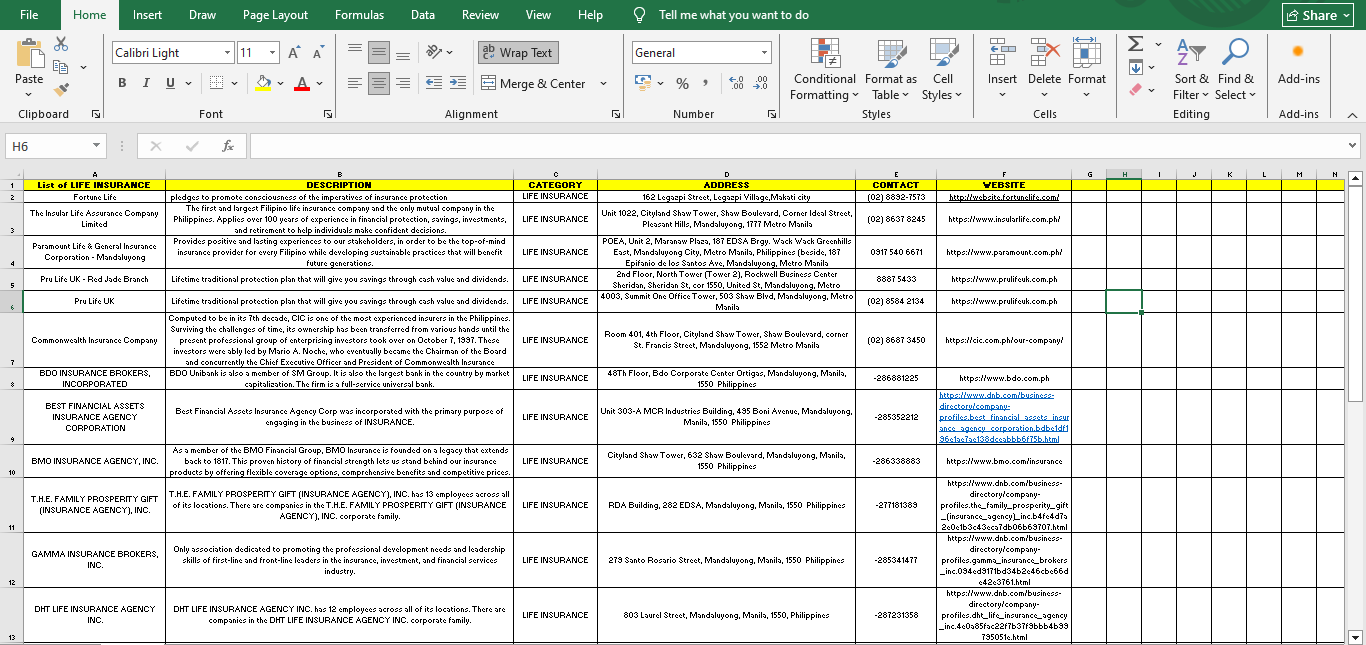The height and width of the screenshot is (645, 1366).
Task: Toggle Top Align
Action: 355,52
